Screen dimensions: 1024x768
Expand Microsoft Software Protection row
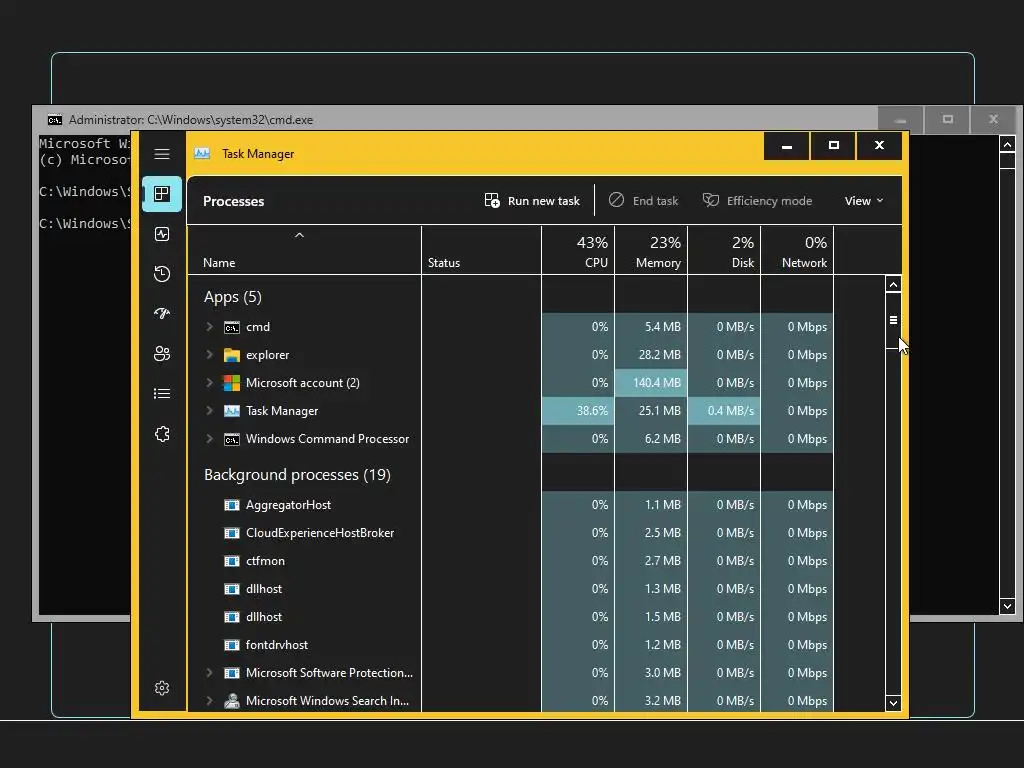coord(210,673)
